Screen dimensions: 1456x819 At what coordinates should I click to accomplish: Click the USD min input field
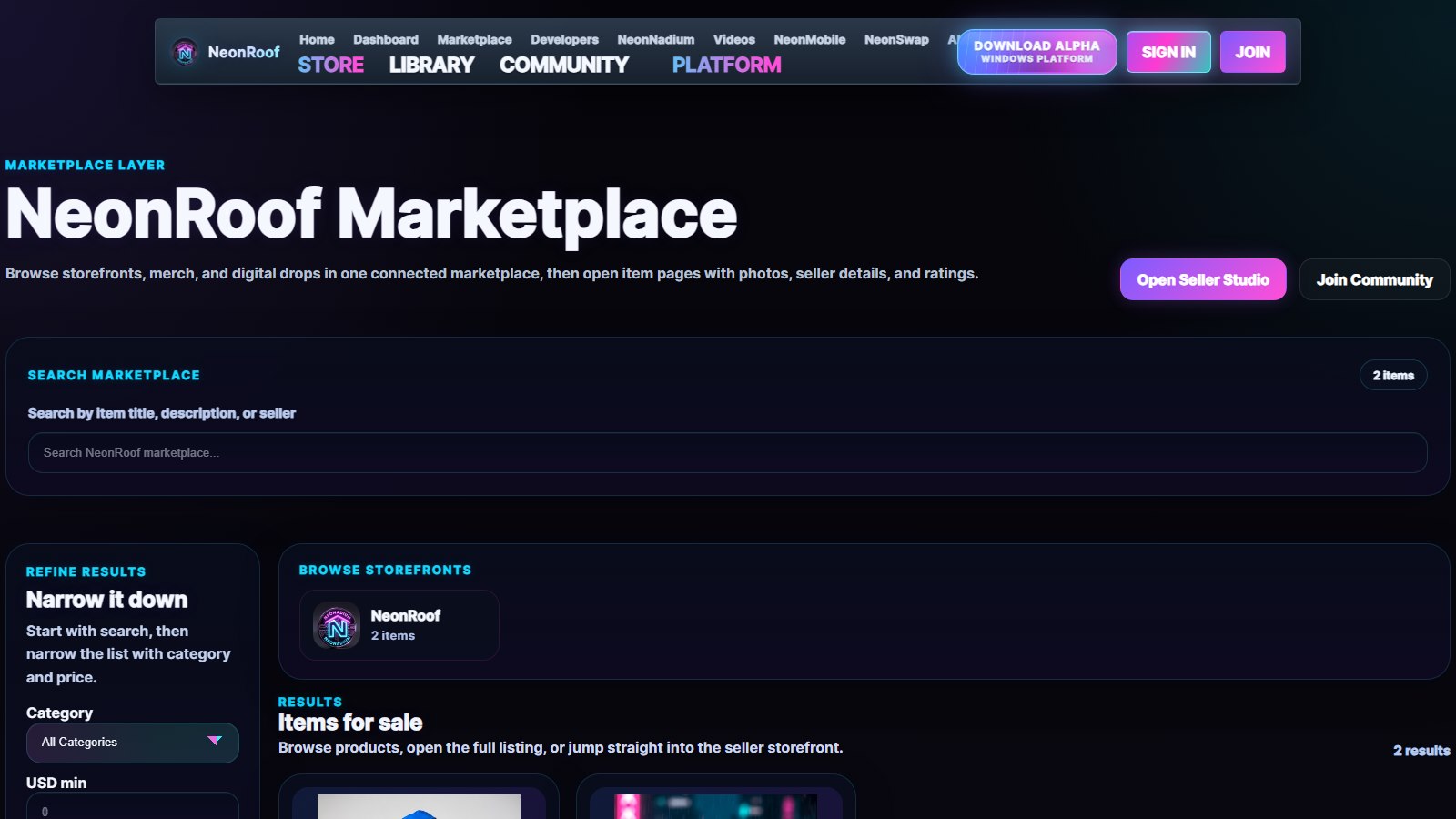[x=133, y=806]
